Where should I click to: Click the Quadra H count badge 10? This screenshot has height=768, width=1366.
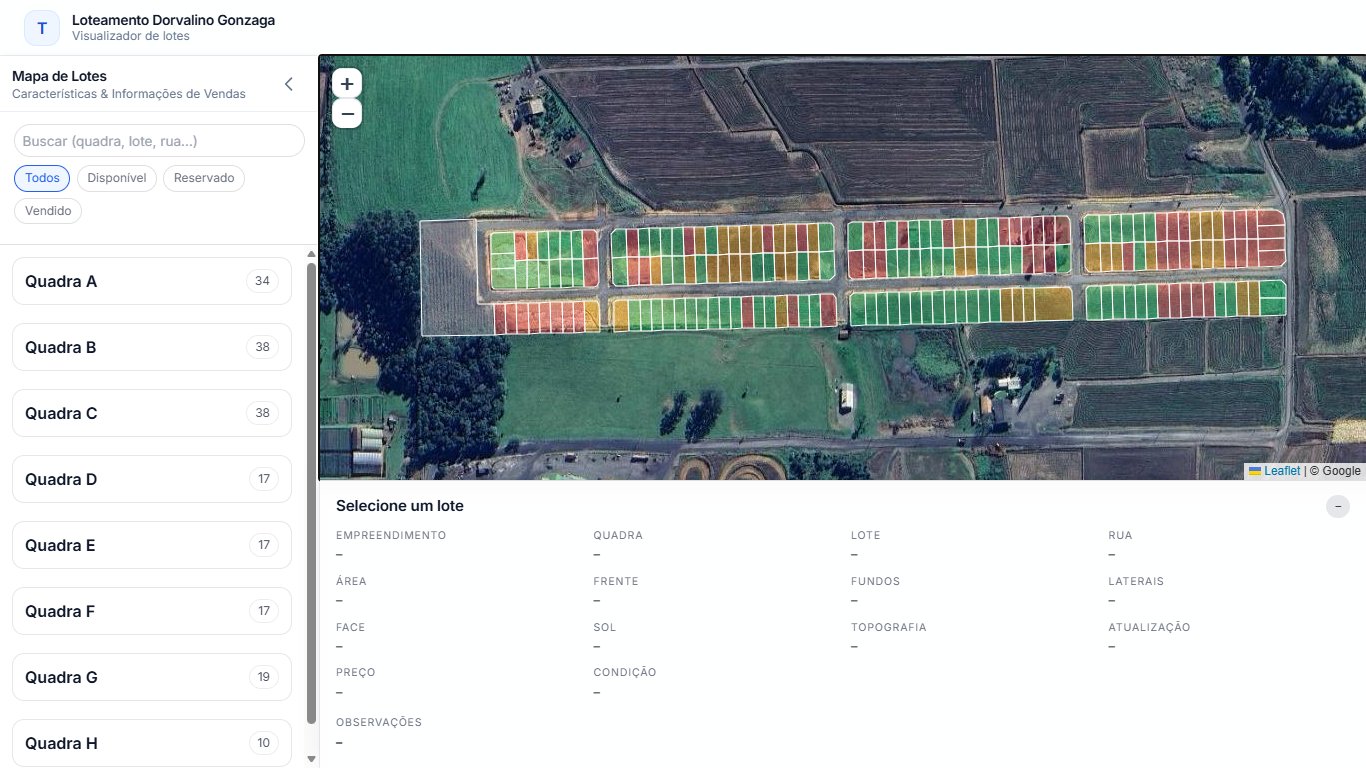[264, 743]
